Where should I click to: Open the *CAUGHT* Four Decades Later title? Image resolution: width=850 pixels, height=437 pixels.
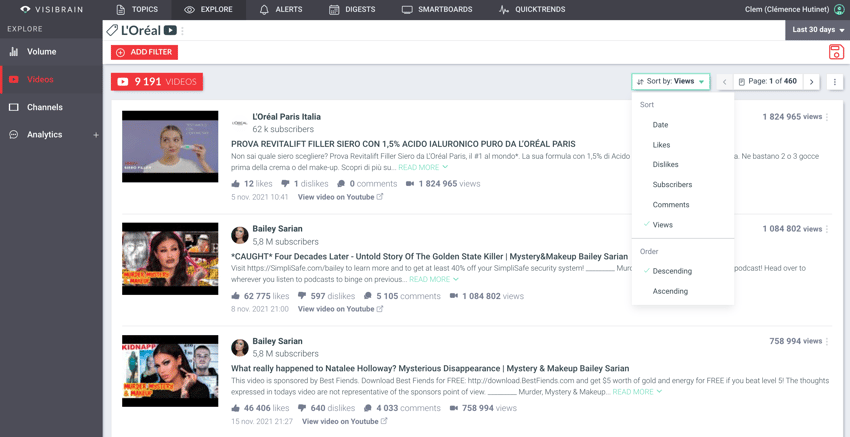(x=429, y=256)
